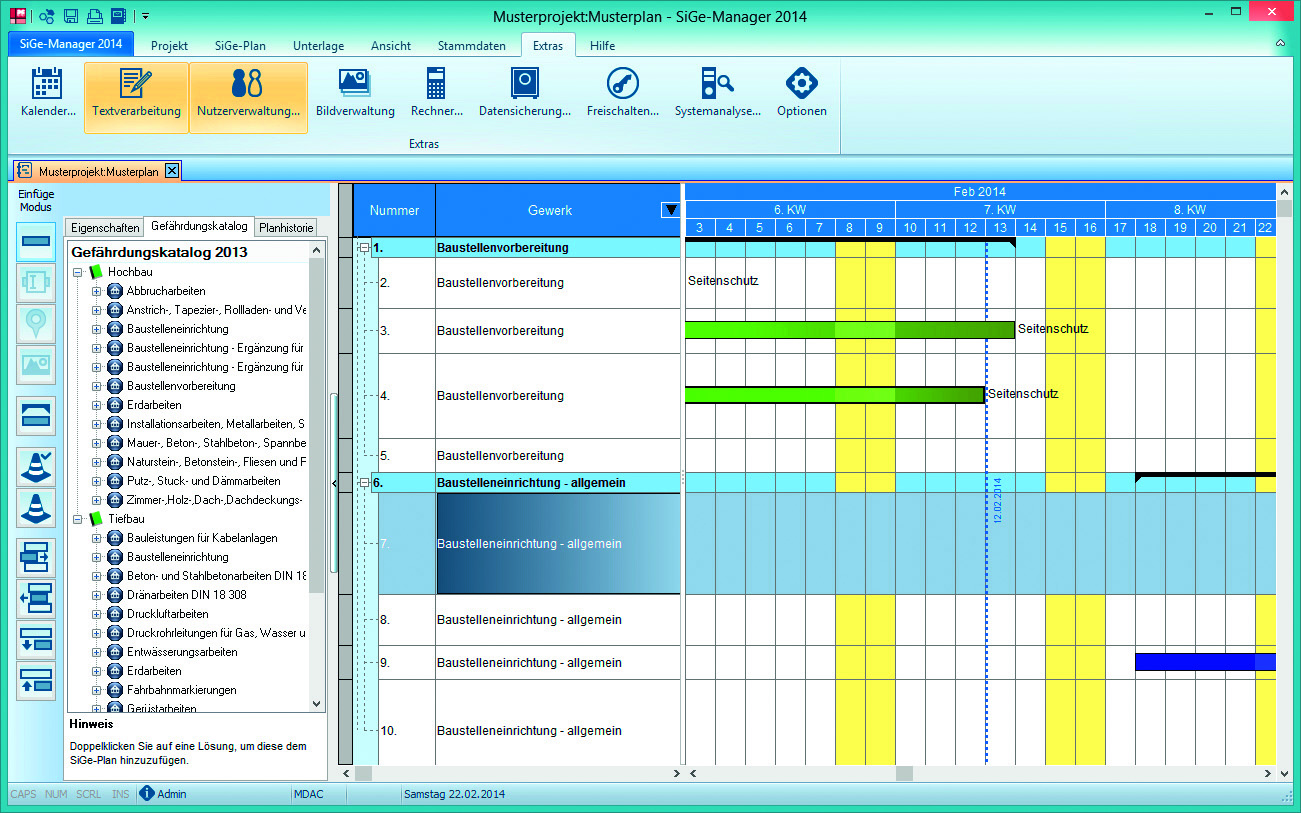Image resolution: width=1301 pixels, height=813 pixels.
Task: Click the traffic cone with checkmark icon
Action: [x=36, y=467]
